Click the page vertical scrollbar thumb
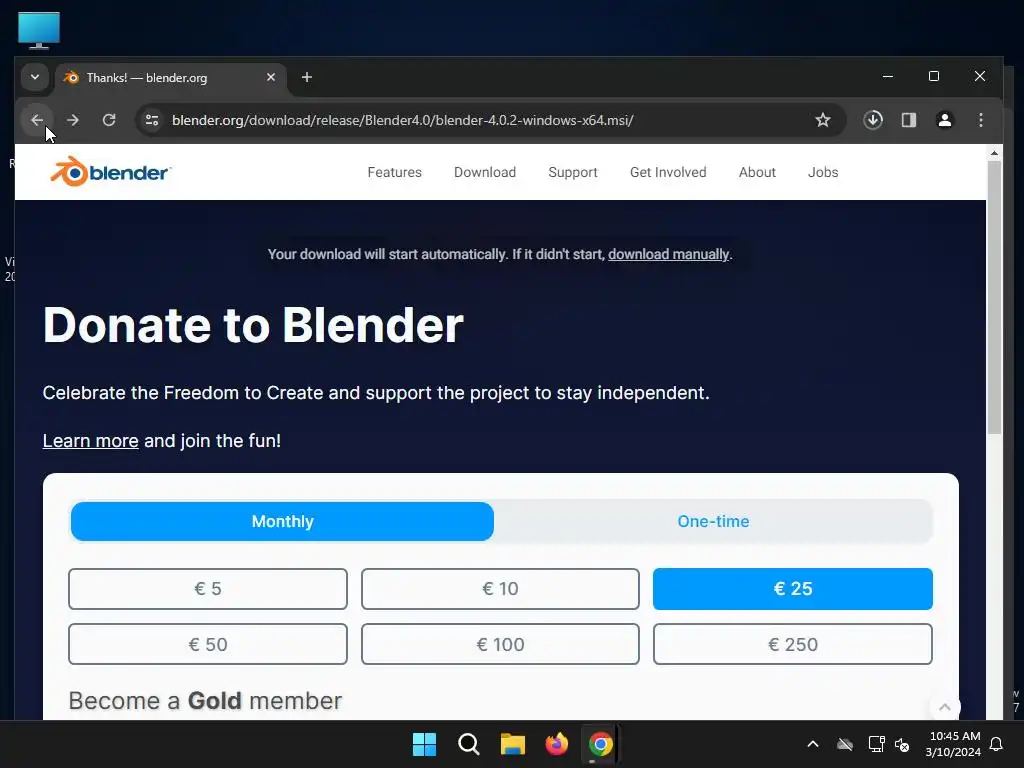This screenshot has height=768, width=1024. [994, 298]
